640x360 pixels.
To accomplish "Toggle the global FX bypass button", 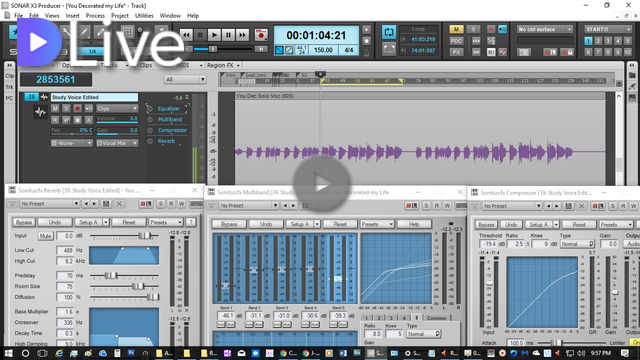I will coord(456,52).
